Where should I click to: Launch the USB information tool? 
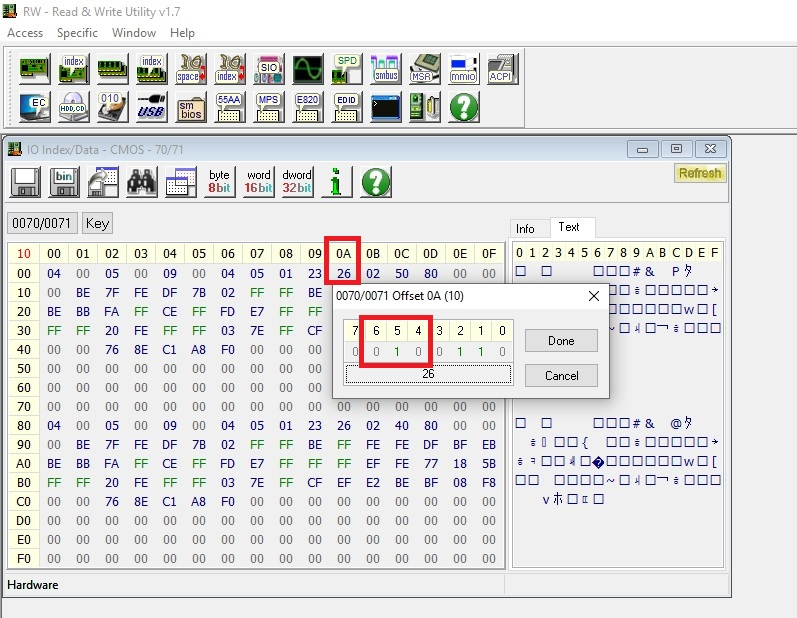151,106
